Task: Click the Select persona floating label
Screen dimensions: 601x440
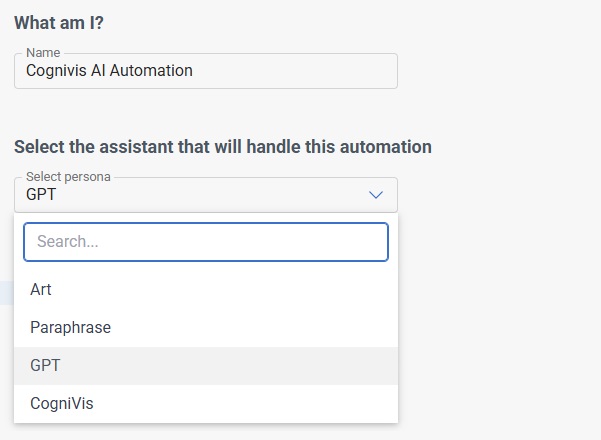Action: (68, 177)
